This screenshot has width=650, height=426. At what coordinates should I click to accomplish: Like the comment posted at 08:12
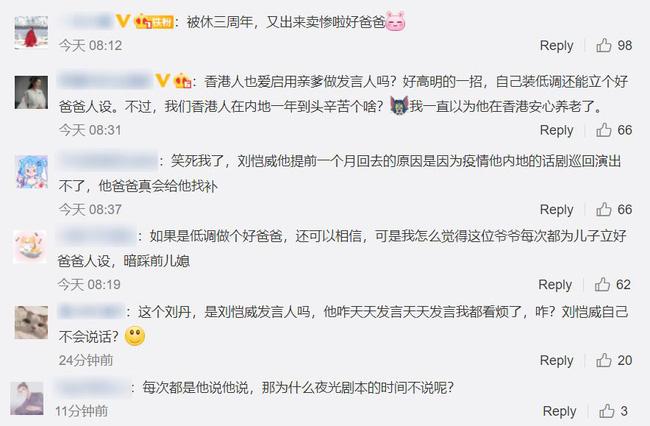[604, 45]
